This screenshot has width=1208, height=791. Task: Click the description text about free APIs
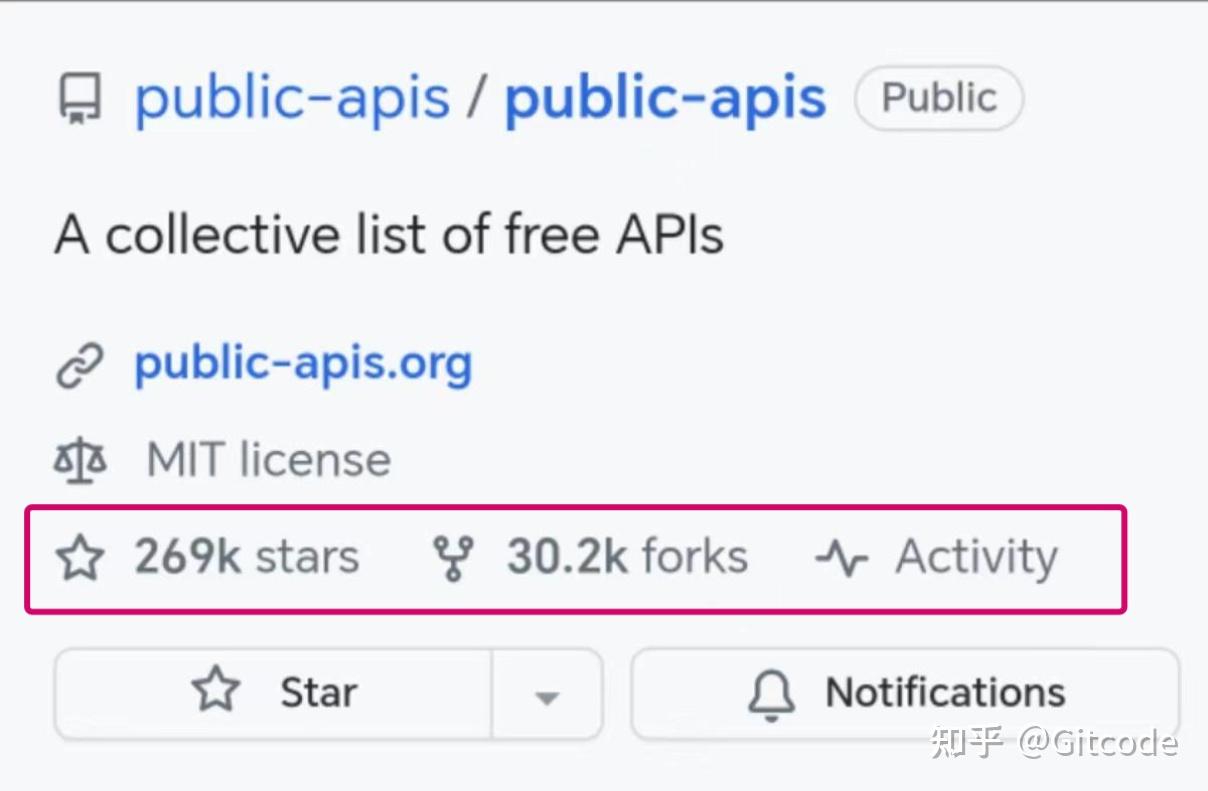click(389, 236)
